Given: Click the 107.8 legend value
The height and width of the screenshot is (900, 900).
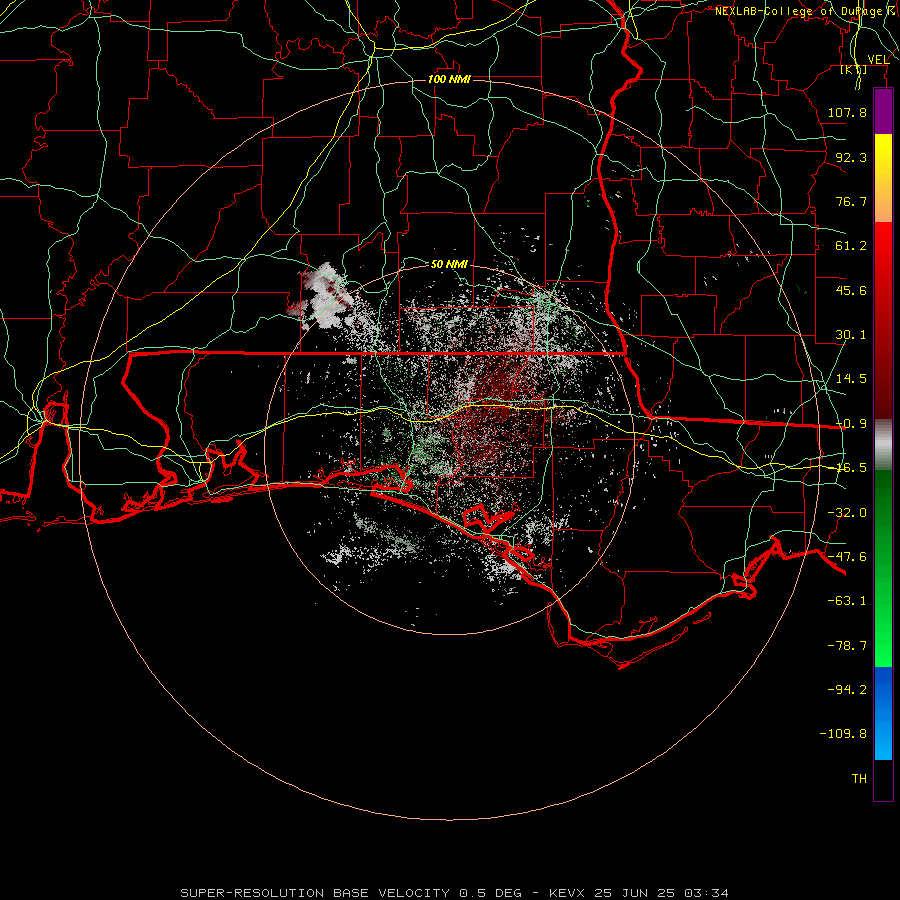Looking at the screenshot, I should pos(847,112).
